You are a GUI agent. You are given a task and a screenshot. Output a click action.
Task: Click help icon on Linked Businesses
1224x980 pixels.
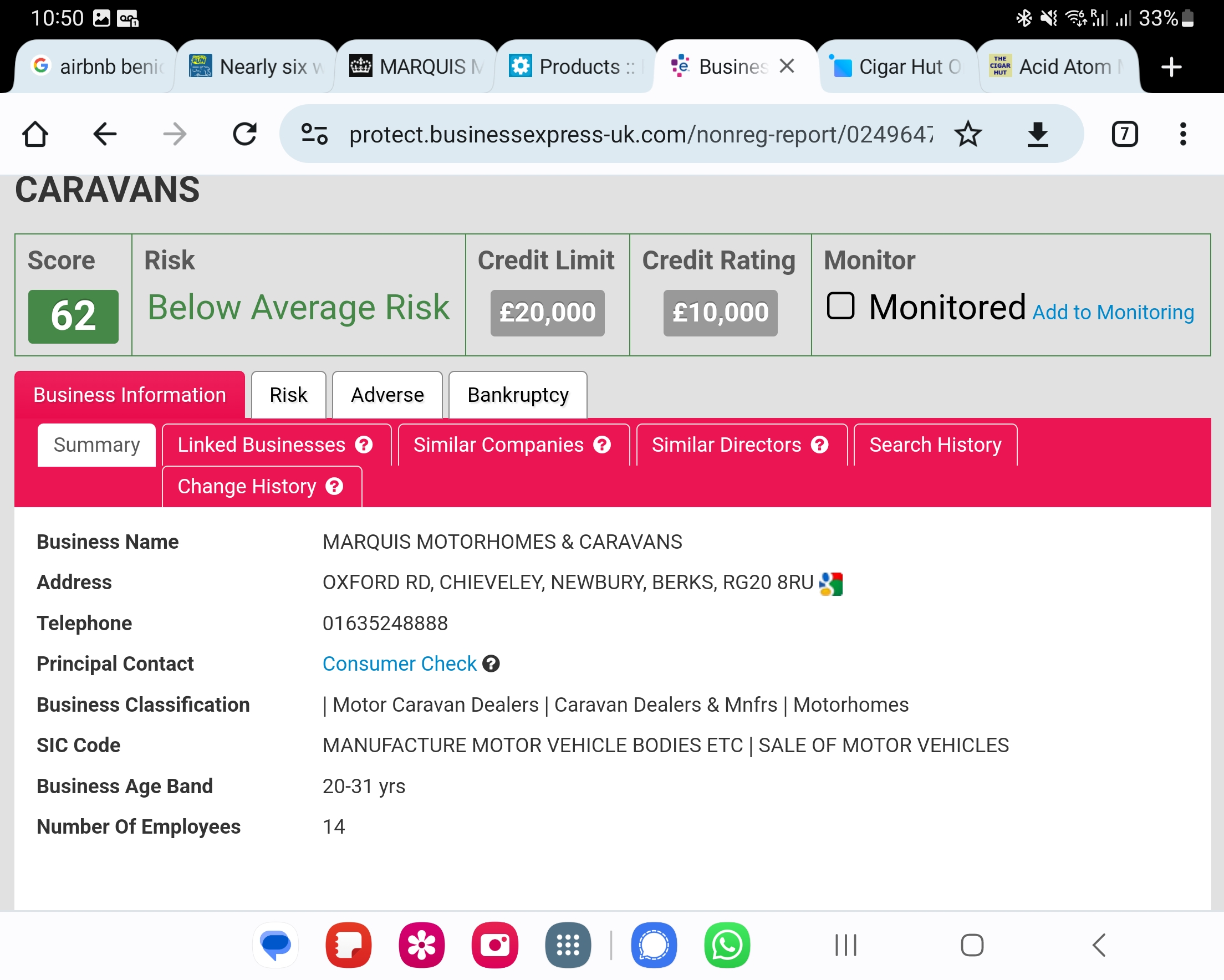[363, 445]
